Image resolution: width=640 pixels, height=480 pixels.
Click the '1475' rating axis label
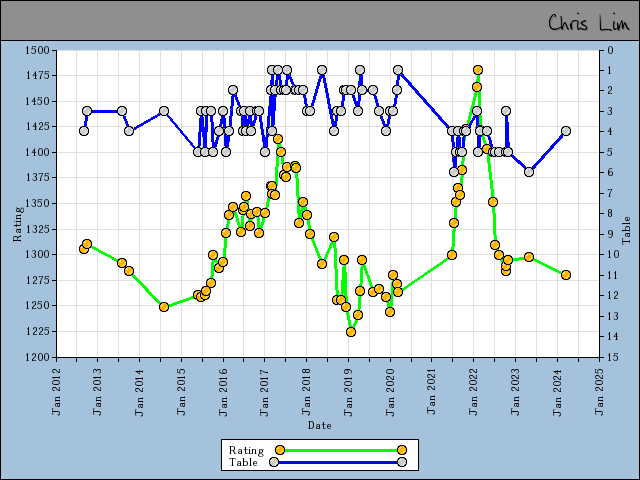37,76
